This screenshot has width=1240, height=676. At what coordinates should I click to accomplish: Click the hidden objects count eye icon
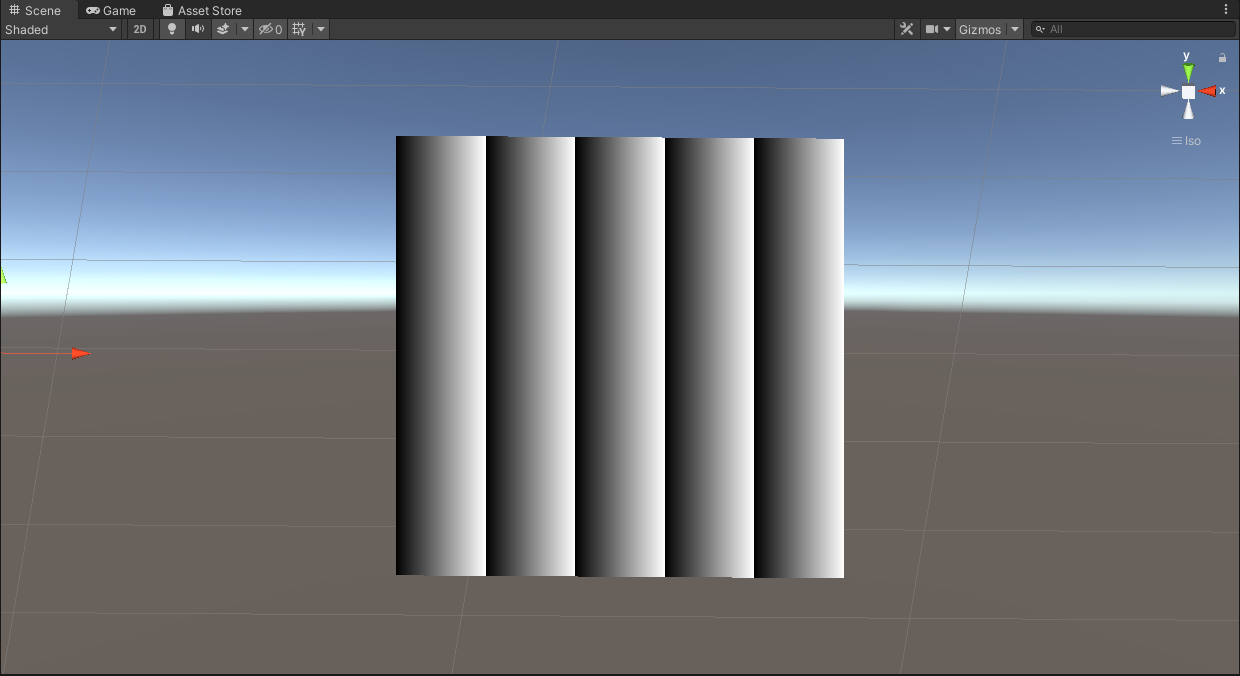coord(268,29)
